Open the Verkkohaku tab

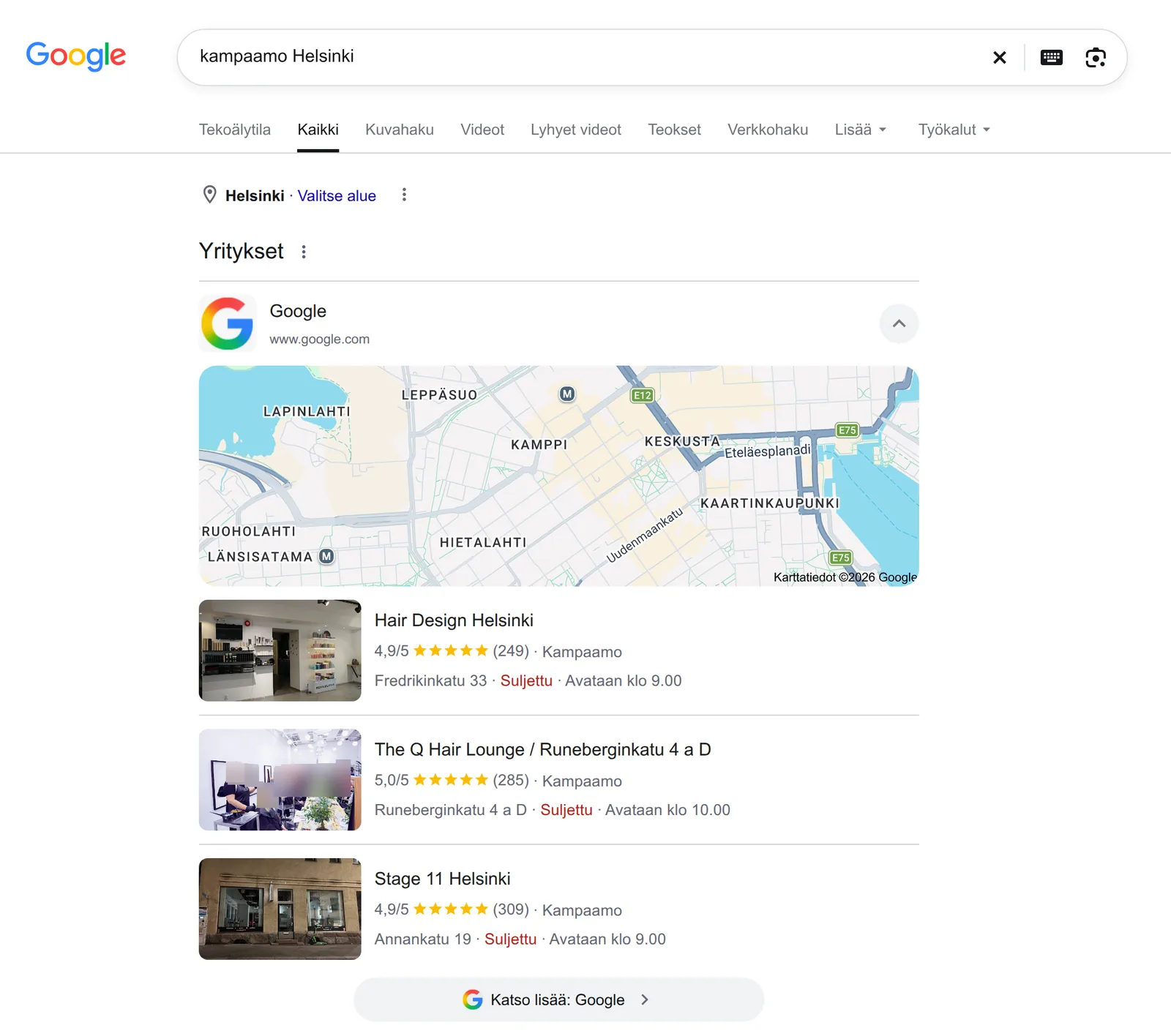(768, 129)
